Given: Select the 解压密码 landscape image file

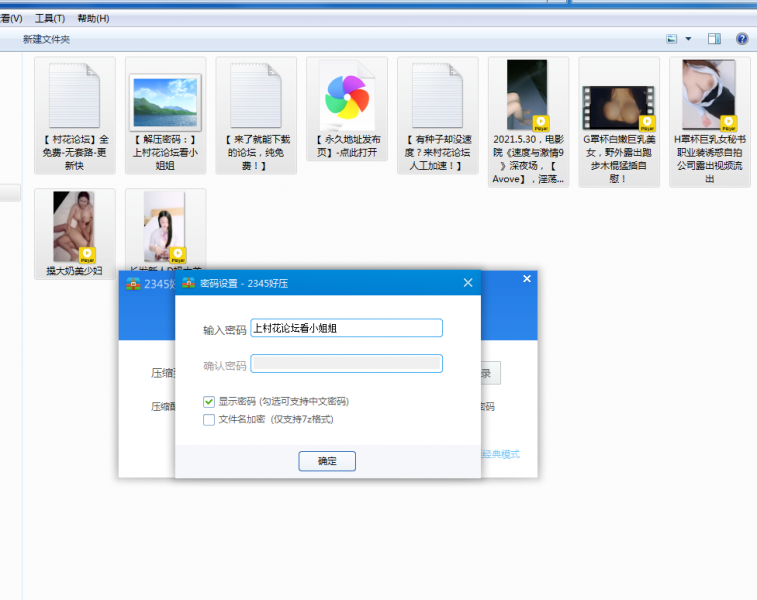Looking at the screenshot, I should click(x=165, y=100).
